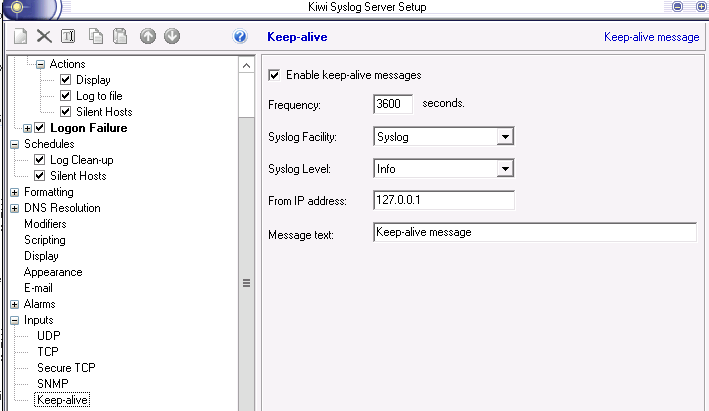
Task: Uncheck the Display action checkbox
Action: click(x=66, y=80)
